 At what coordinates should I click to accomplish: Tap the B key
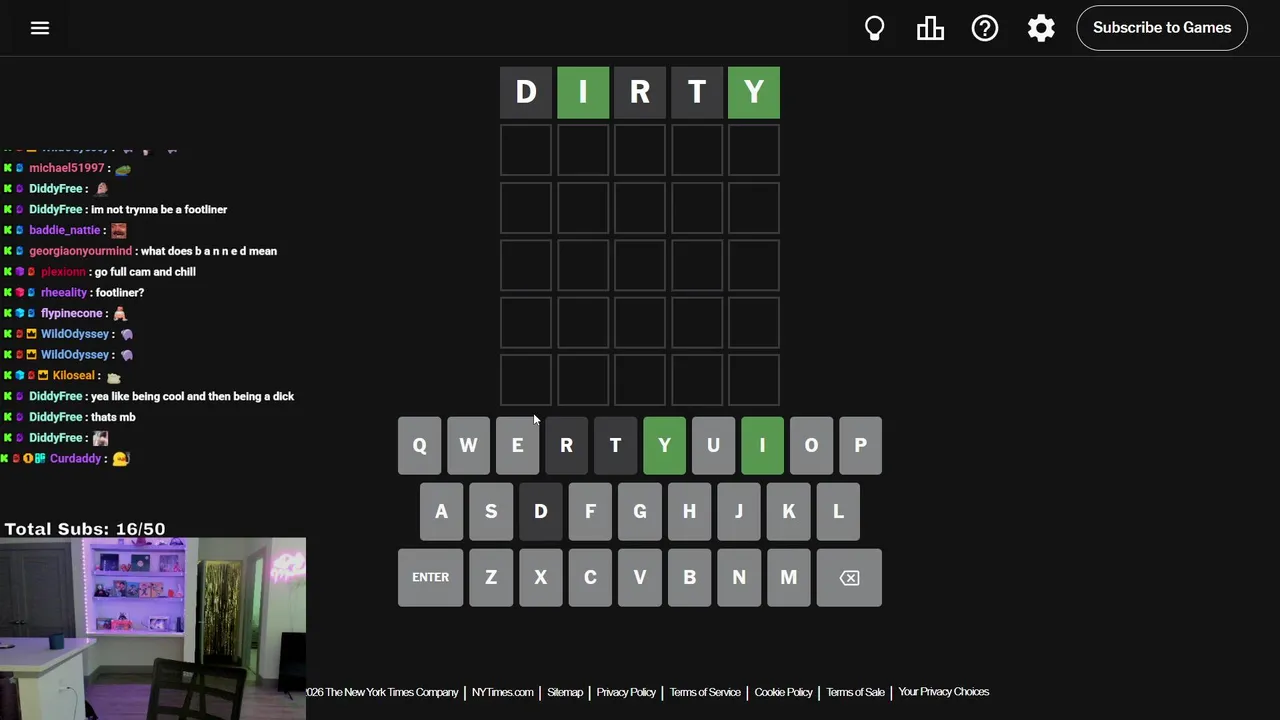pyautogui.click(x=689, y=578)
